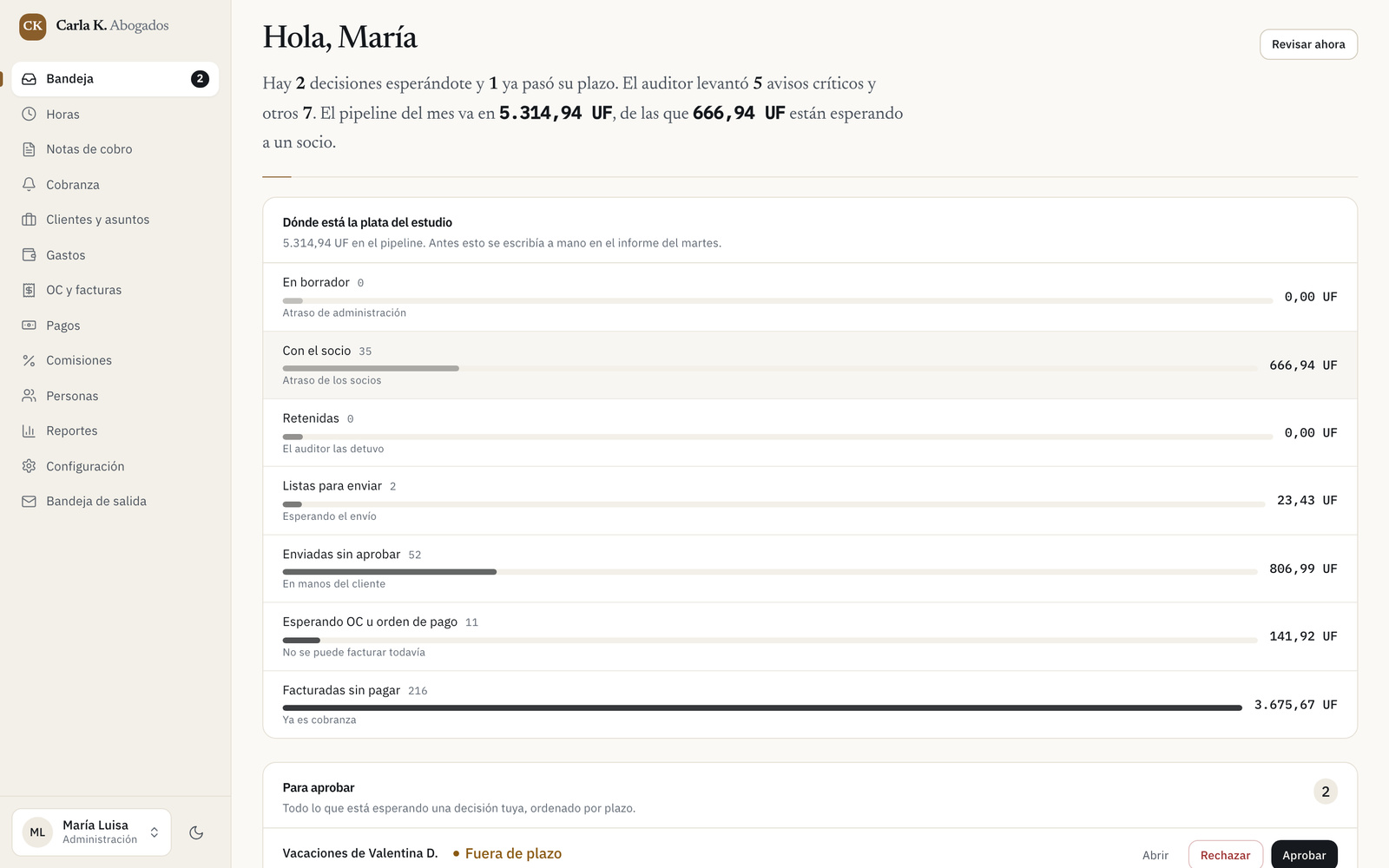Open Horas clock icon in sidebar
This screenshot has height=868, width=1389.
29,114
